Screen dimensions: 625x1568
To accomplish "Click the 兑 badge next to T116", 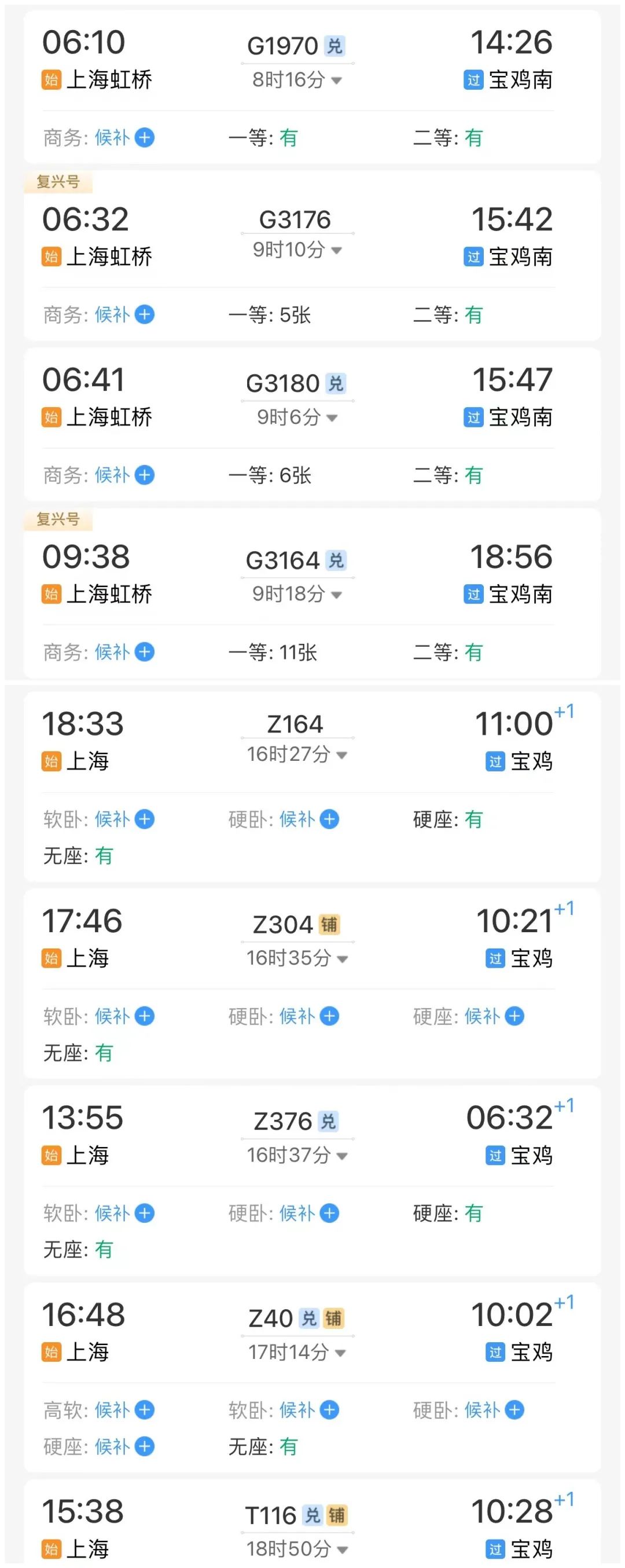I will 312,1515.
